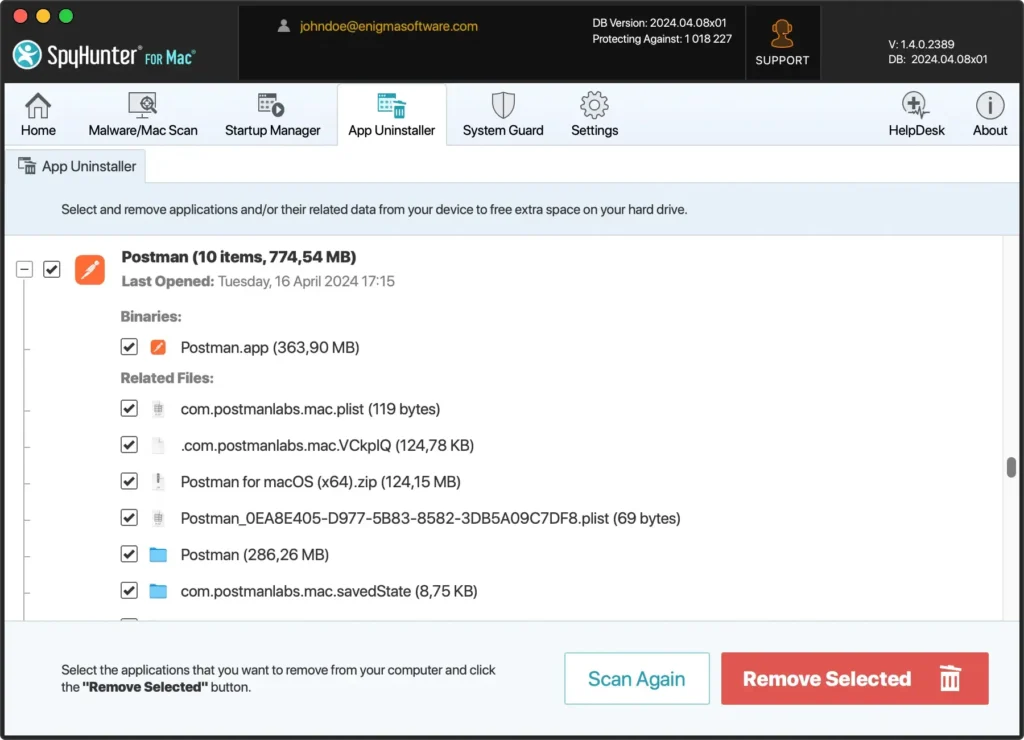Screen dimensions: 1024x740
Task: Open the Startup Manager
Action: pos(272,114)
